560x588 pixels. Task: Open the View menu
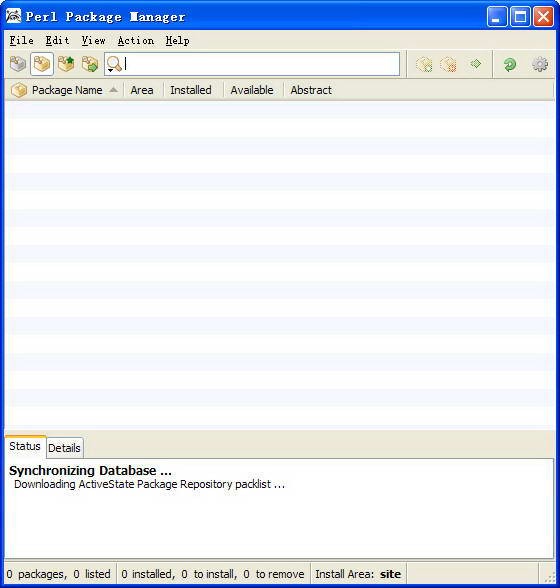(x=93, y=40)
